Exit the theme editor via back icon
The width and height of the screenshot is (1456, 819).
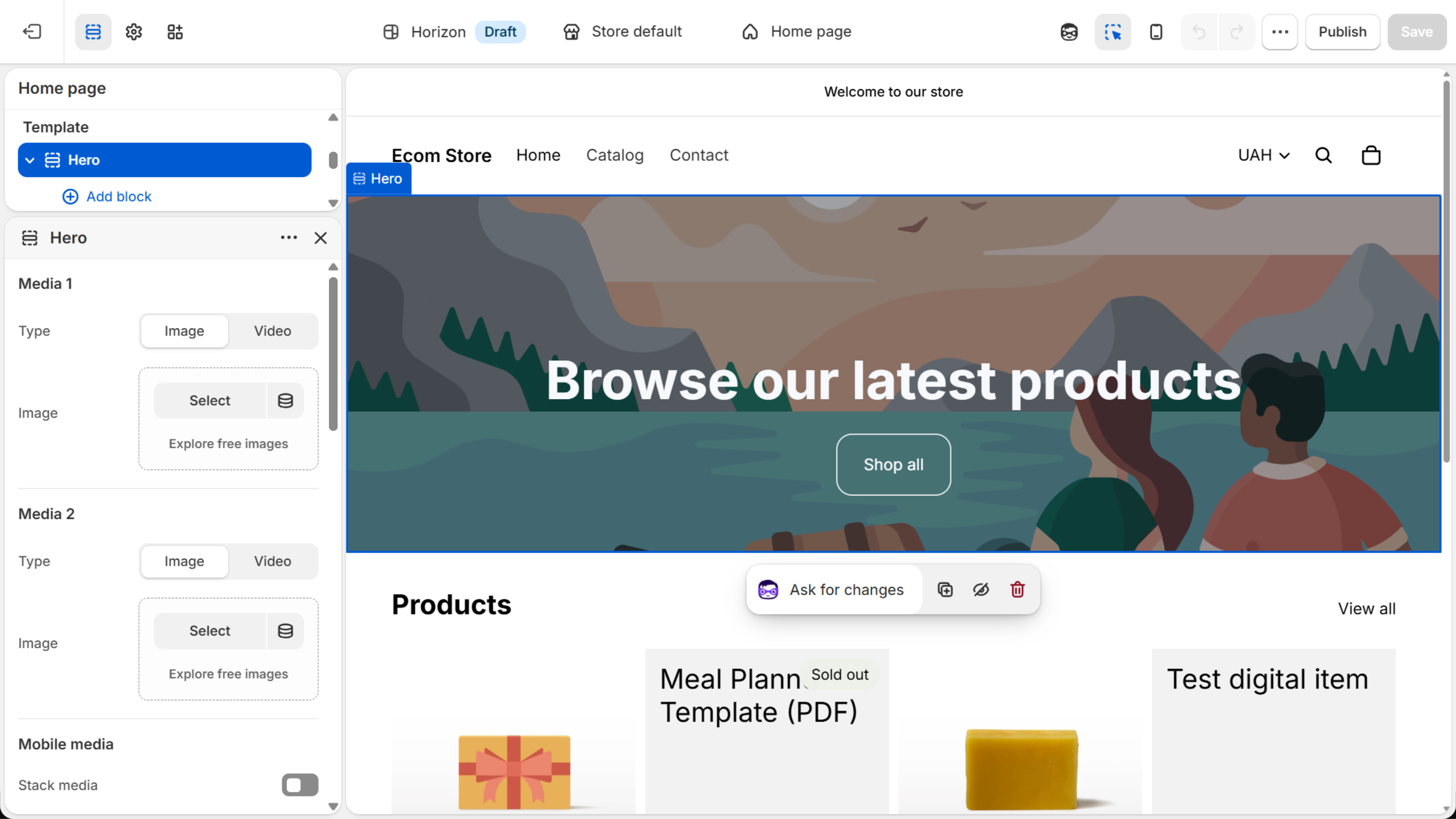tap(32, 32)
